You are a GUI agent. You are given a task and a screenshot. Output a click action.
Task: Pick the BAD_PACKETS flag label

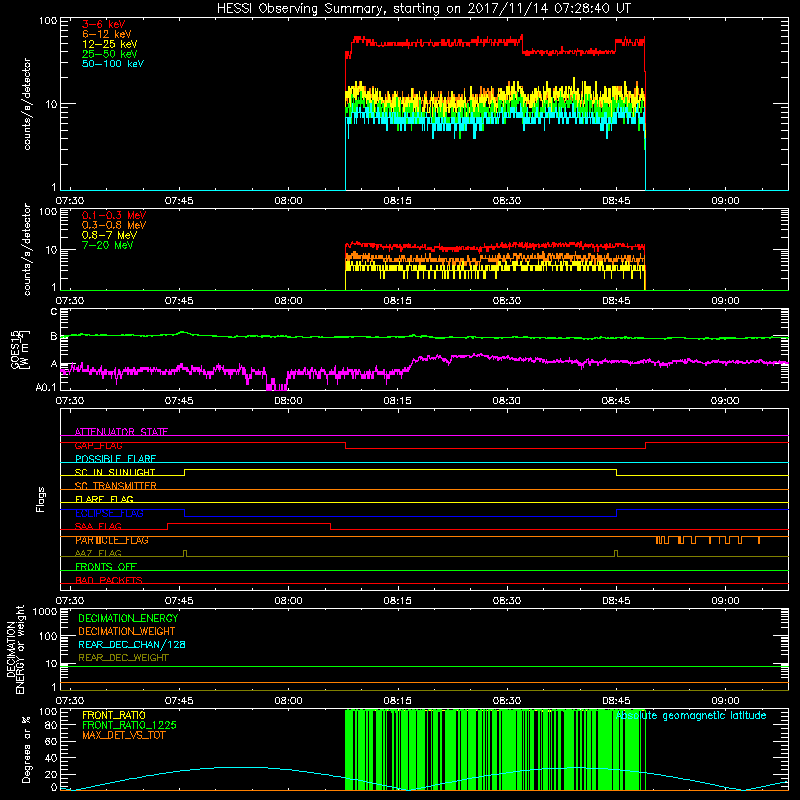click(x=109, y=580)
